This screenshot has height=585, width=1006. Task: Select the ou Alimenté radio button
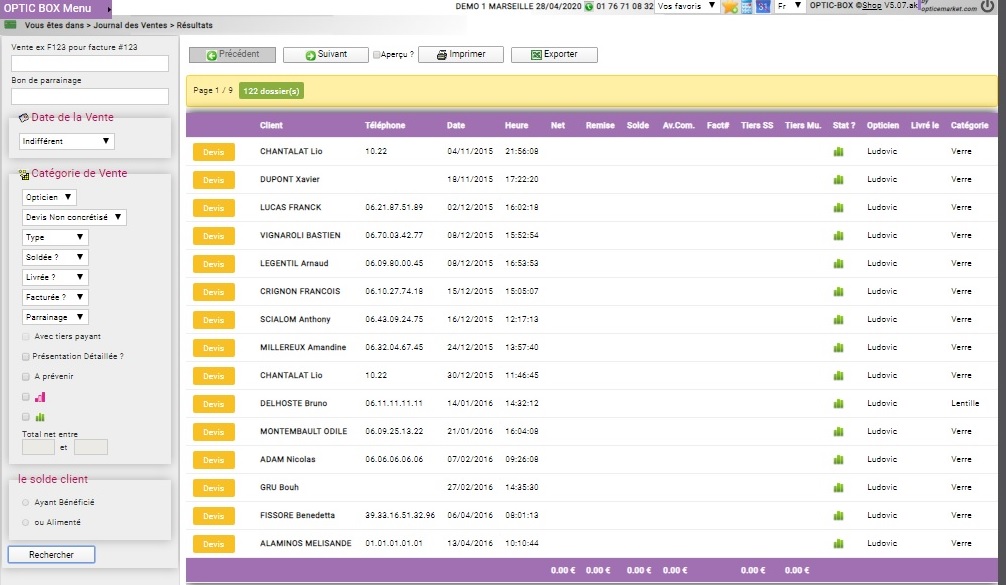26,523
